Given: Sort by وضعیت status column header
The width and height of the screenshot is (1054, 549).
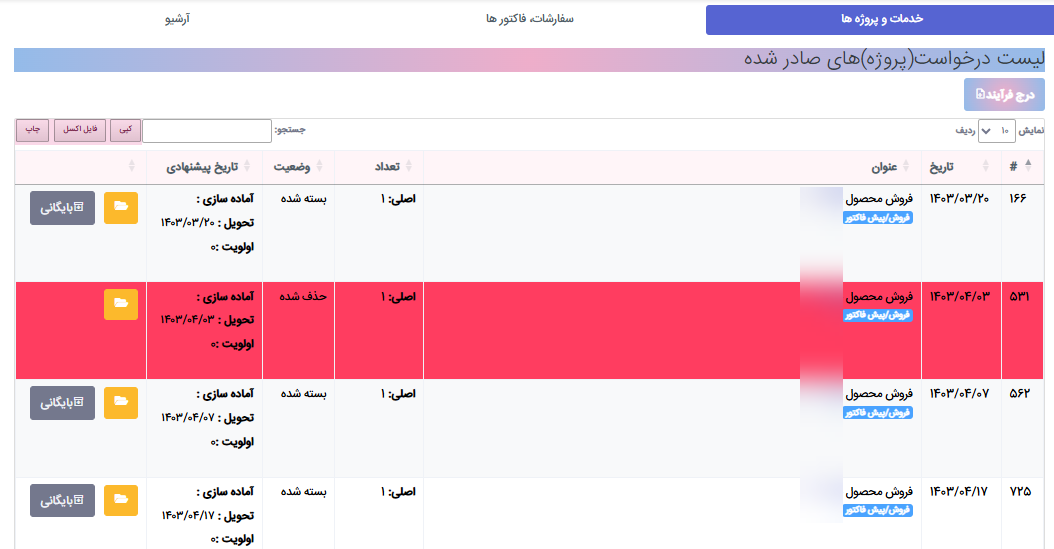Looking at the screenshot, I should coord(294,167).
